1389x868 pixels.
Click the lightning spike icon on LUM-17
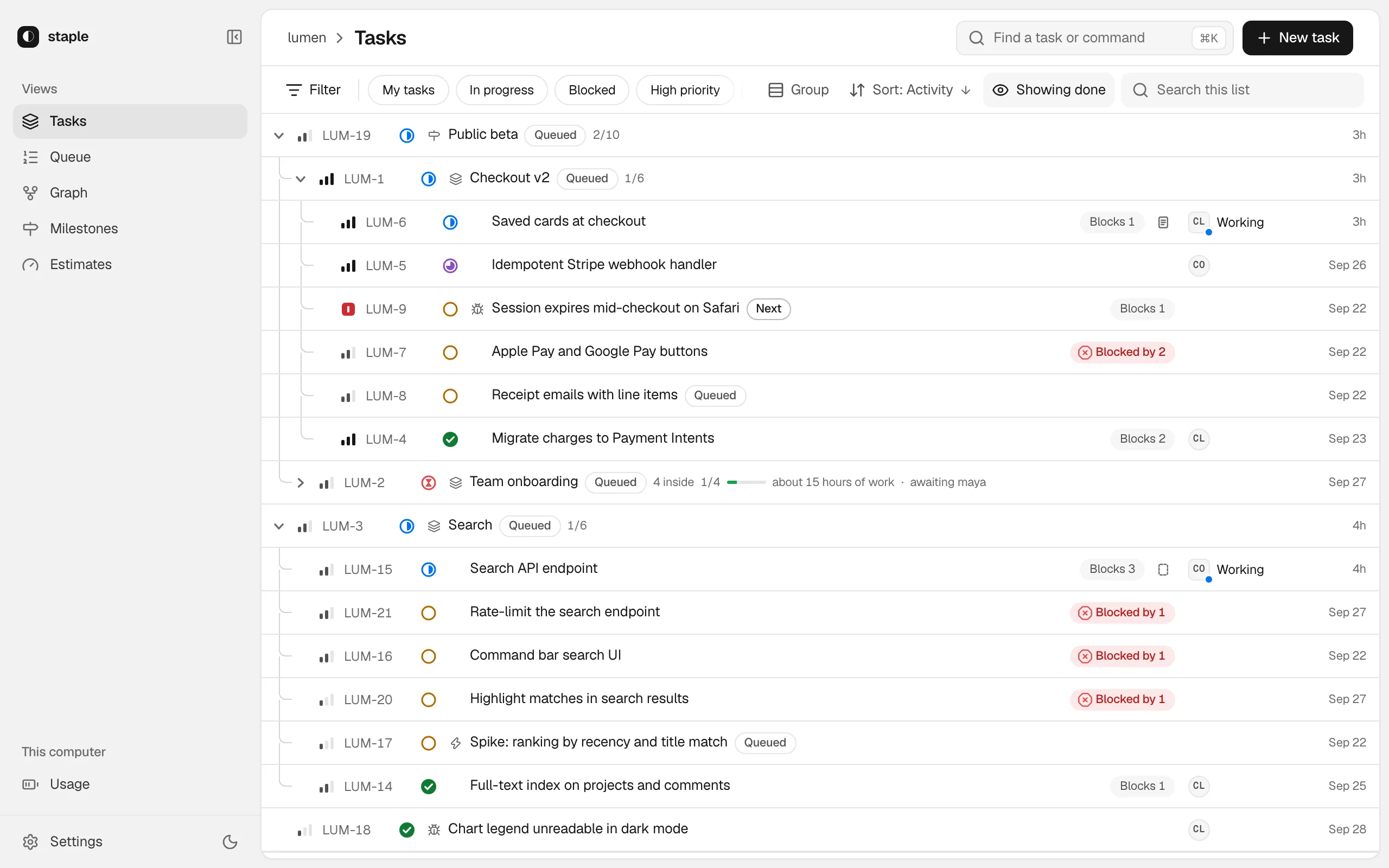coord(456,743)
